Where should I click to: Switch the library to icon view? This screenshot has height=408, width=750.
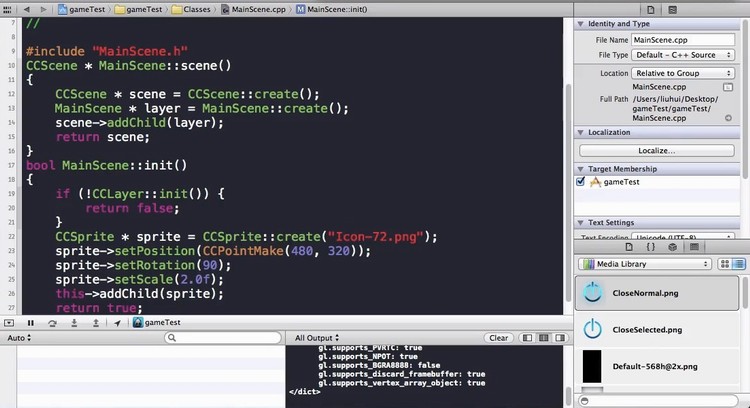pyautogui.click(x=725, y=264)
